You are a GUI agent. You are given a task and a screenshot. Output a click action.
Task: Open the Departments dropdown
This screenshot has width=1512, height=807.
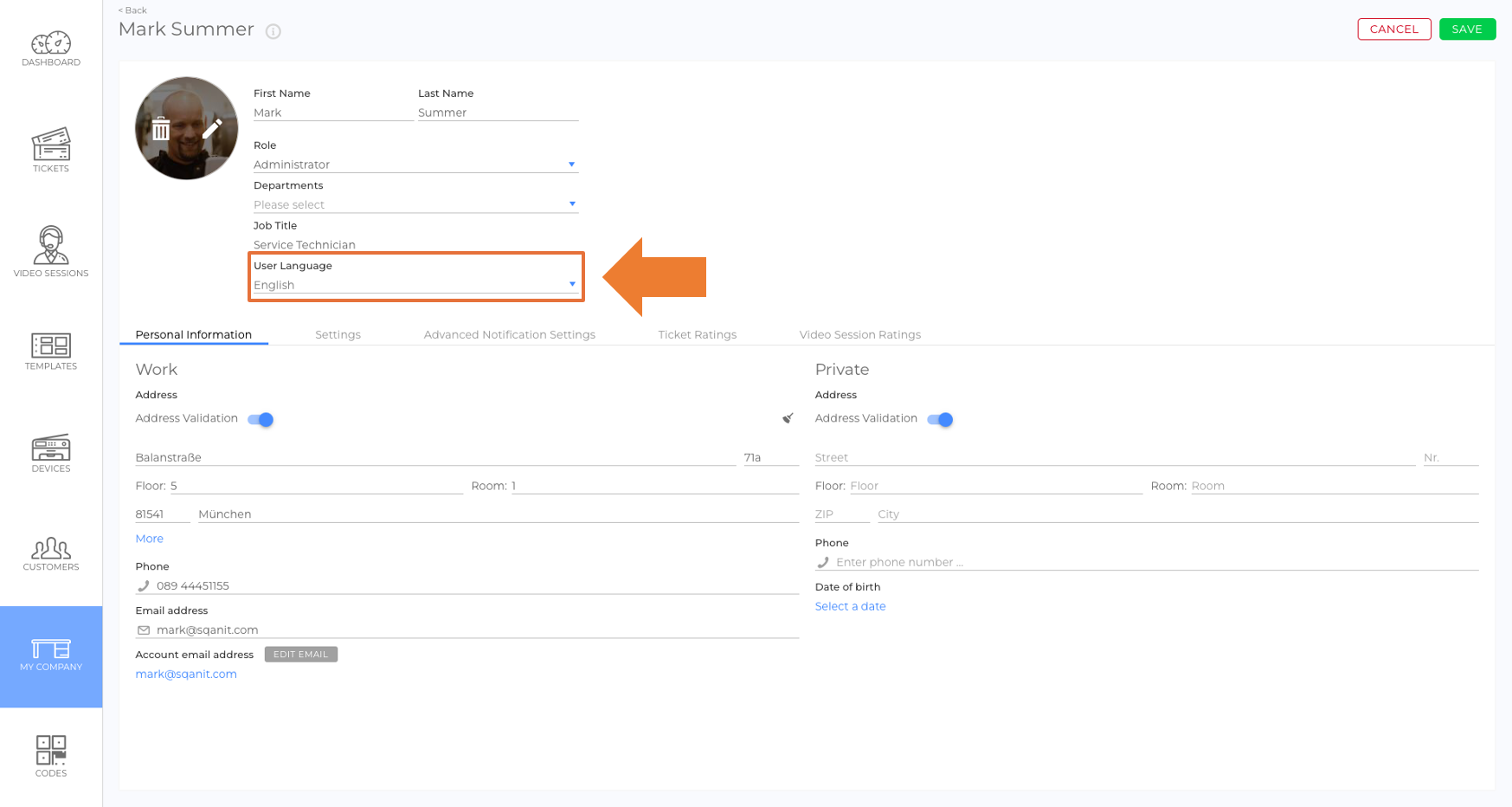tap(415, 204)
